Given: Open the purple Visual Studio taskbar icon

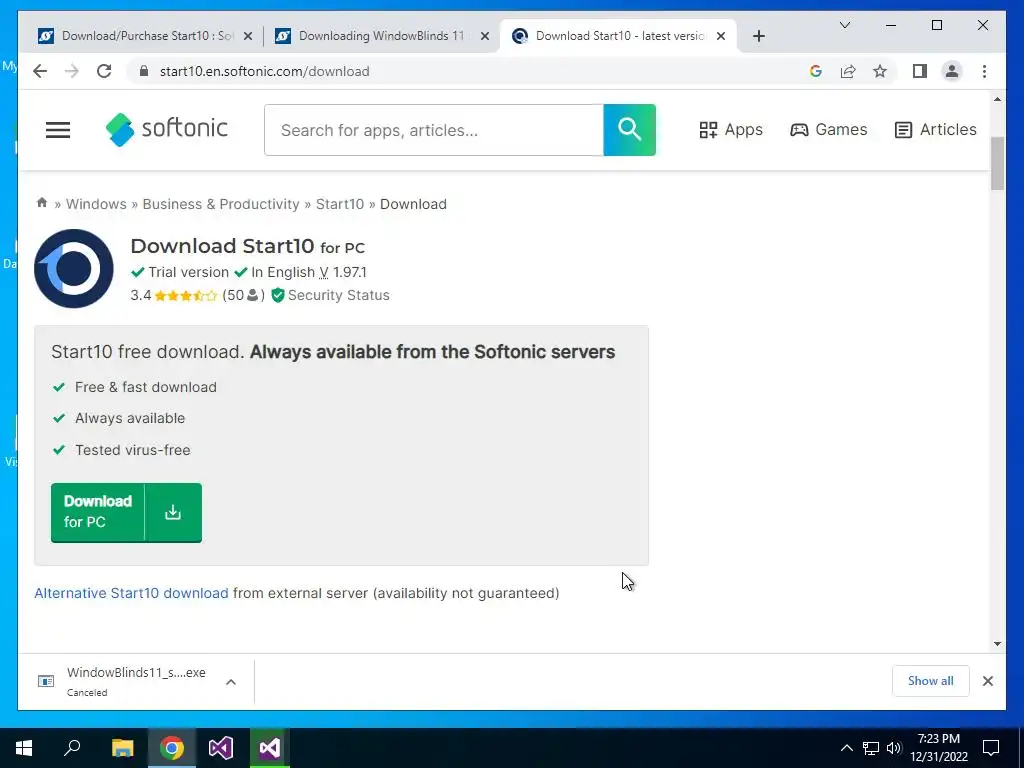Looking at the screenshot, I should click(x=221, y=748).
